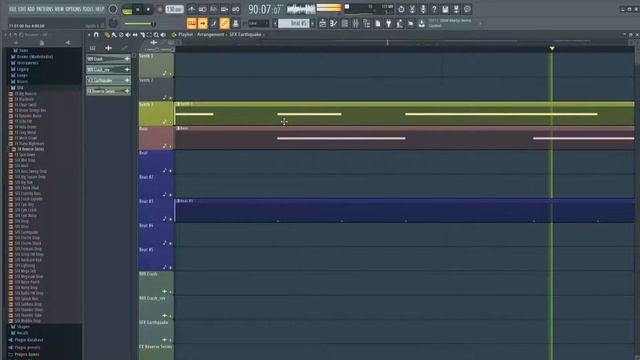640x360 pixels.
Task: Select the Slip tool in Playlist toolbar
Action: click(x=135, y=35)
